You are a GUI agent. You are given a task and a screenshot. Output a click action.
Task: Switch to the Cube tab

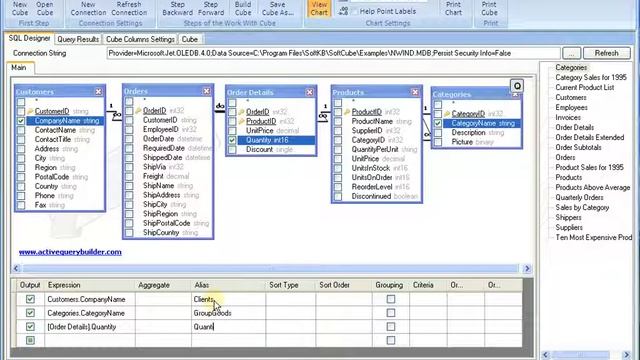[190, 39]
